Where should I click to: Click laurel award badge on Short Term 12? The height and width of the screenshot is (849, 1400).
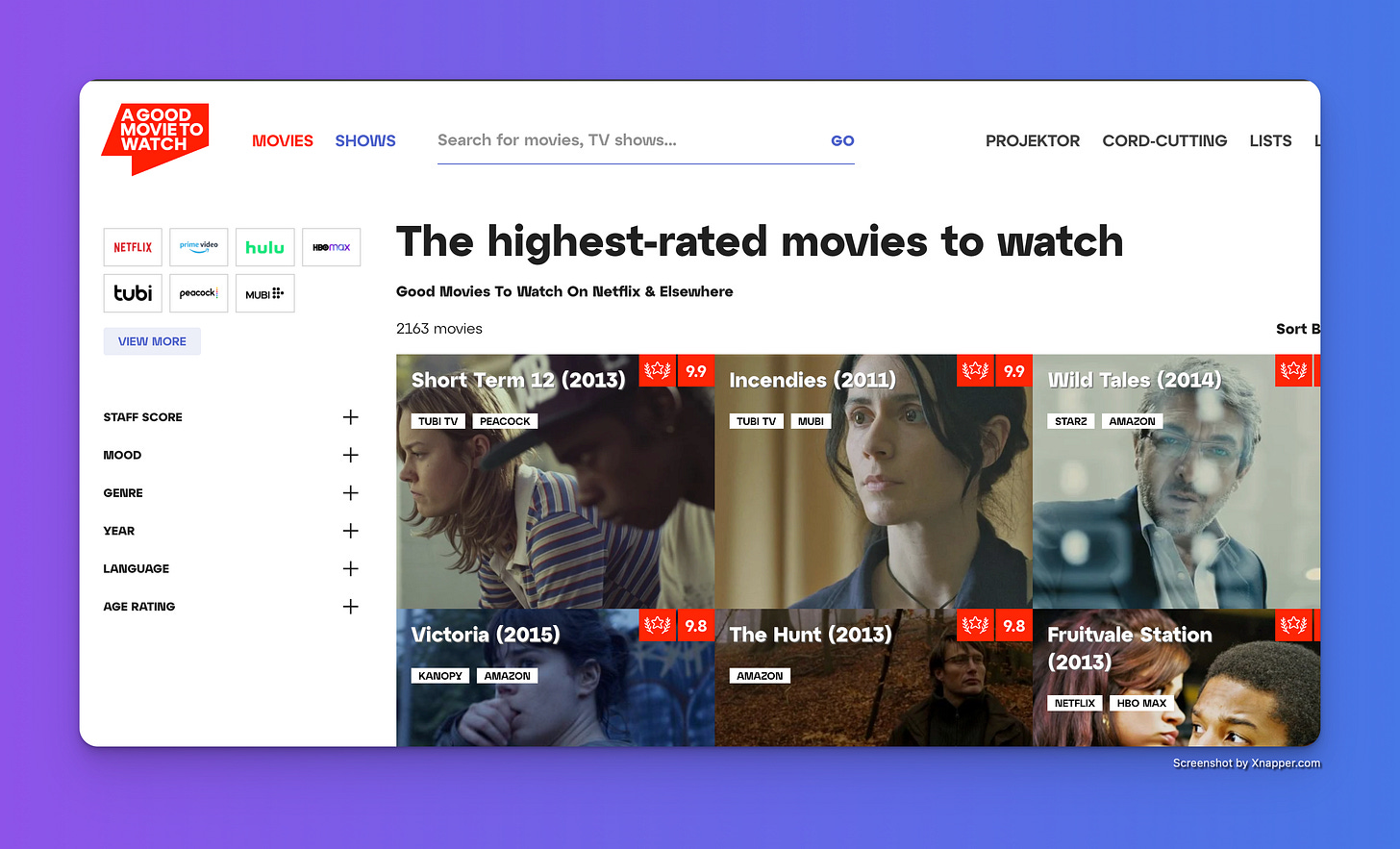(658, 370)
